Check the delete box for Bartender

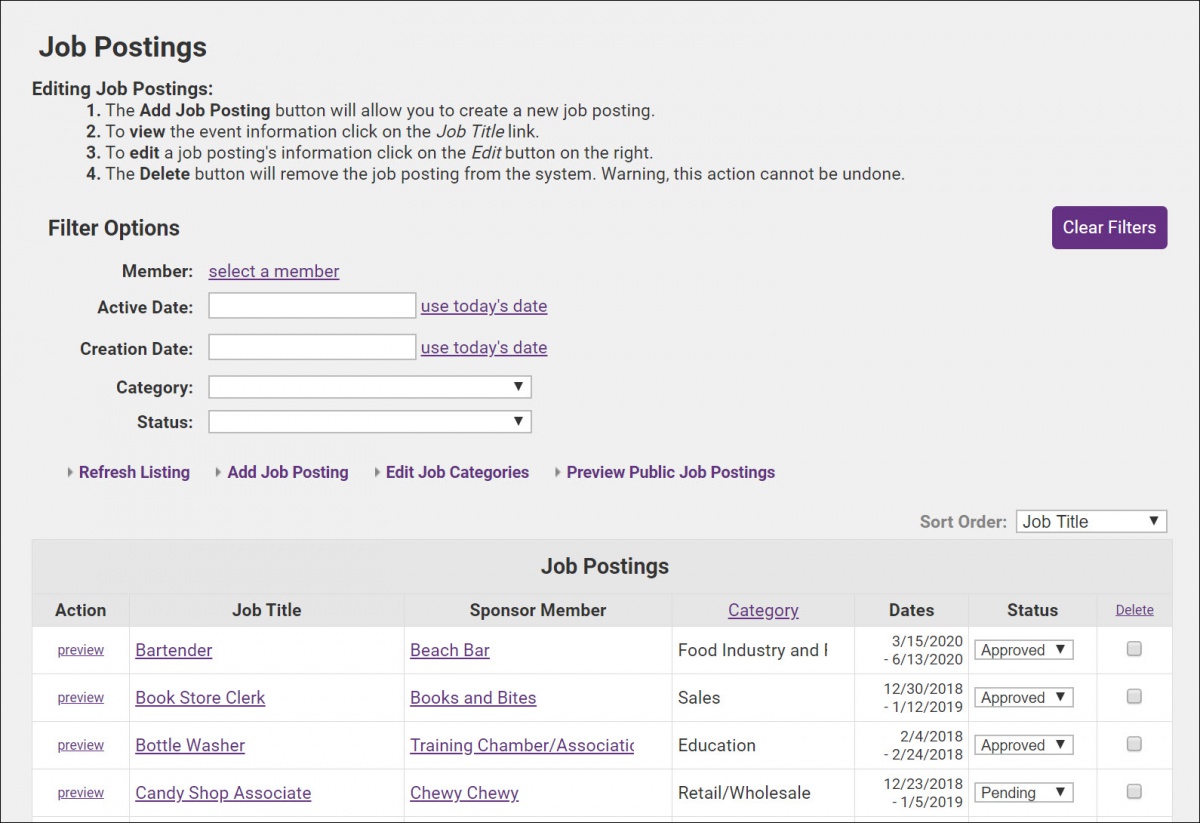1134,649
